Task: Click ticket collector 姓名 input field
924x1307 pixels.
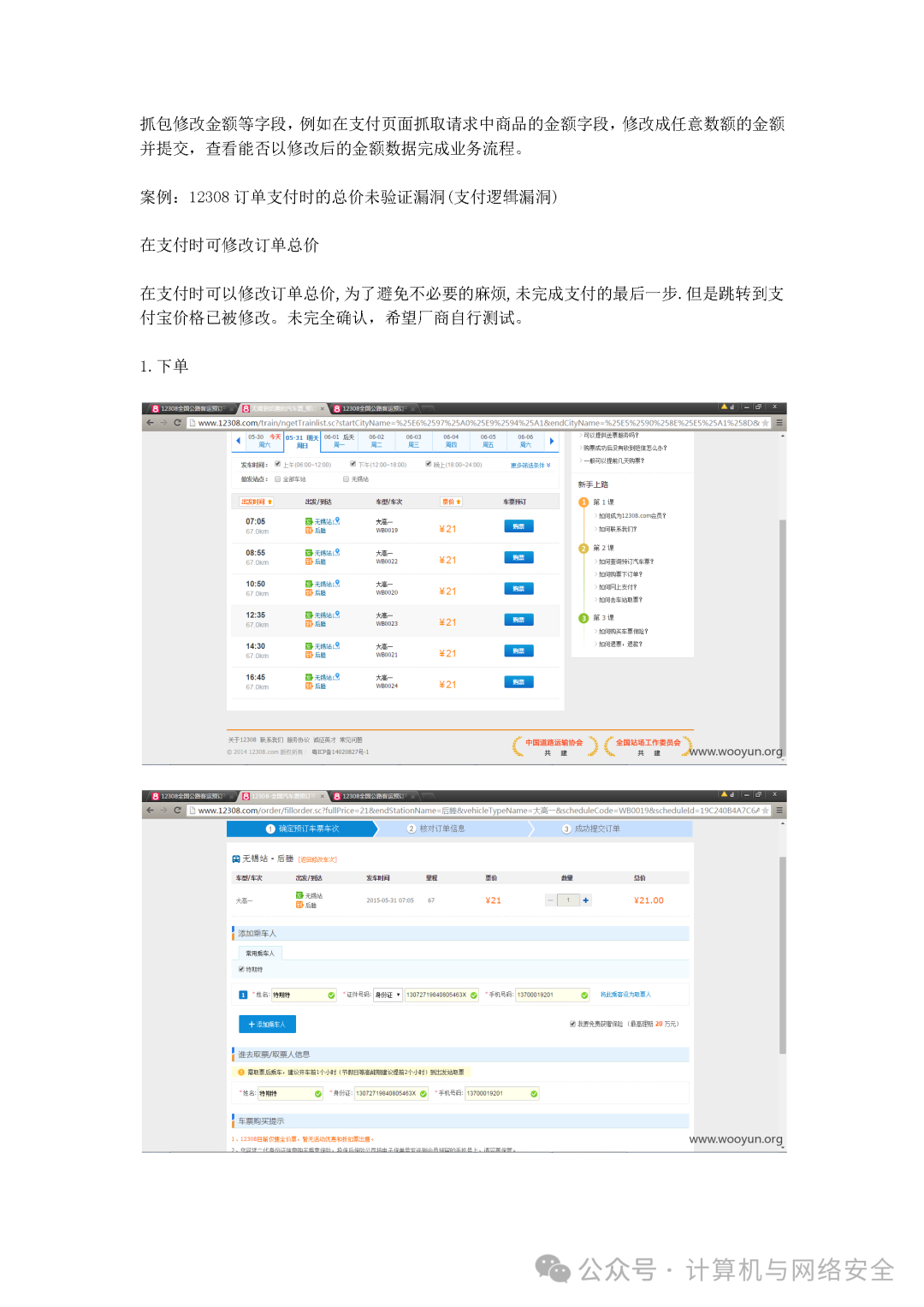Action: point(291,1093)
